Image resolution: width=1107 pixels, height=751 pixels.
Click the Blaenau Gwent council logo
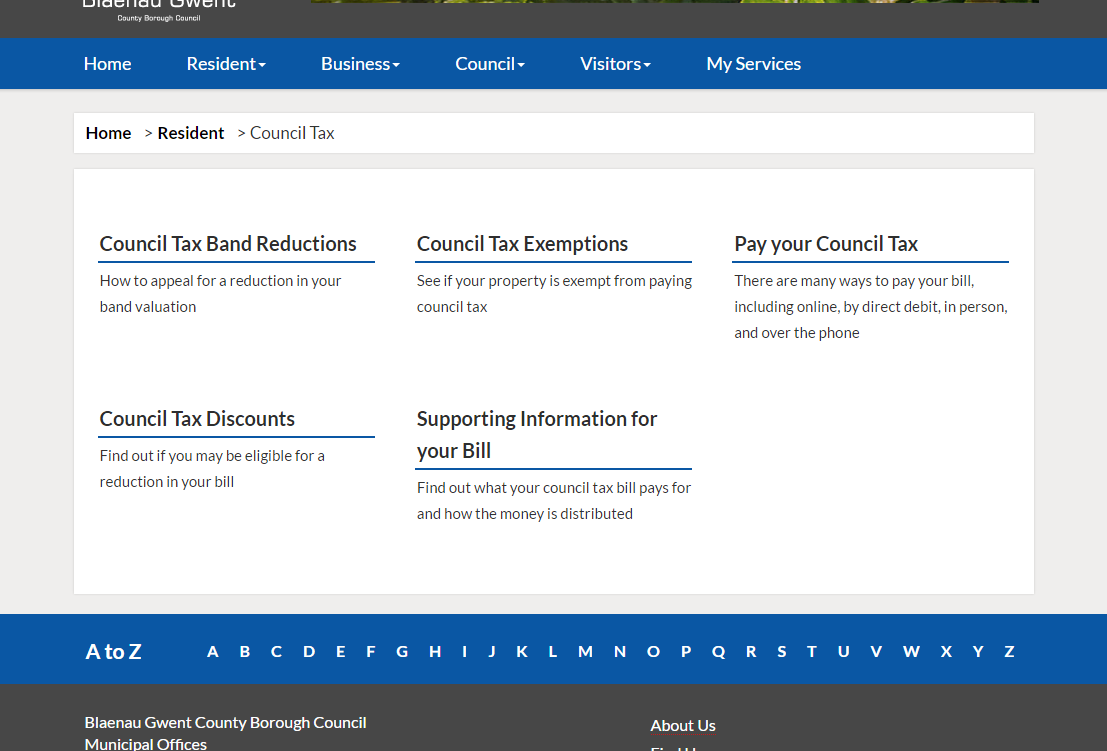click(159, 8)
